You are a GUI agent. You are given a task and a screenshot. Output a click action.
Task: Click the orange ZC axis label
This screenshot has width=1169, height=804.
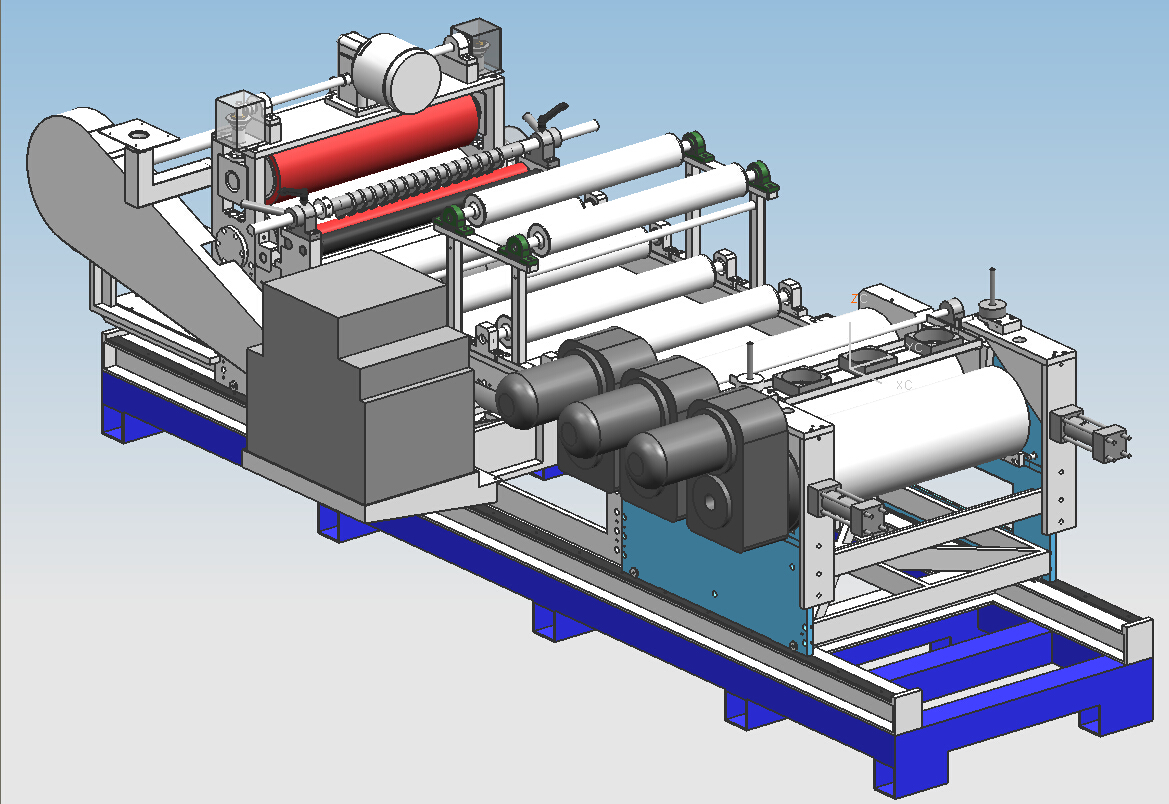855,298
